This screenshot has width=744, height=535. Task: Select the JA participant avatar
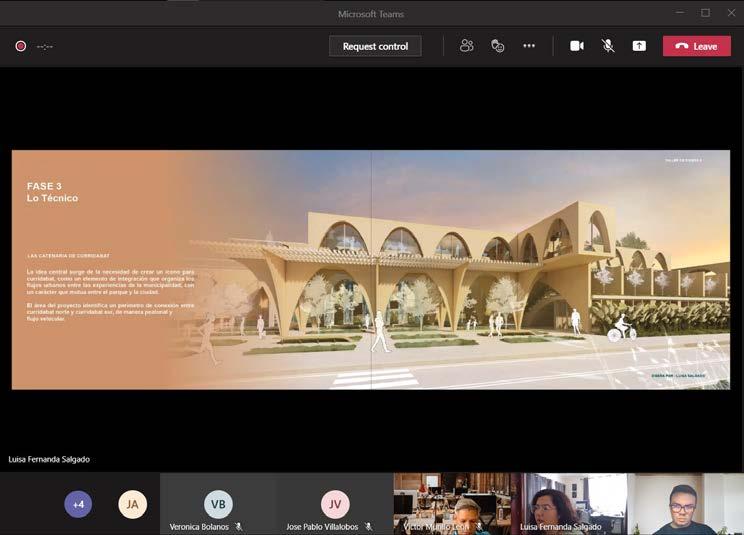click(x=132, y=504)
